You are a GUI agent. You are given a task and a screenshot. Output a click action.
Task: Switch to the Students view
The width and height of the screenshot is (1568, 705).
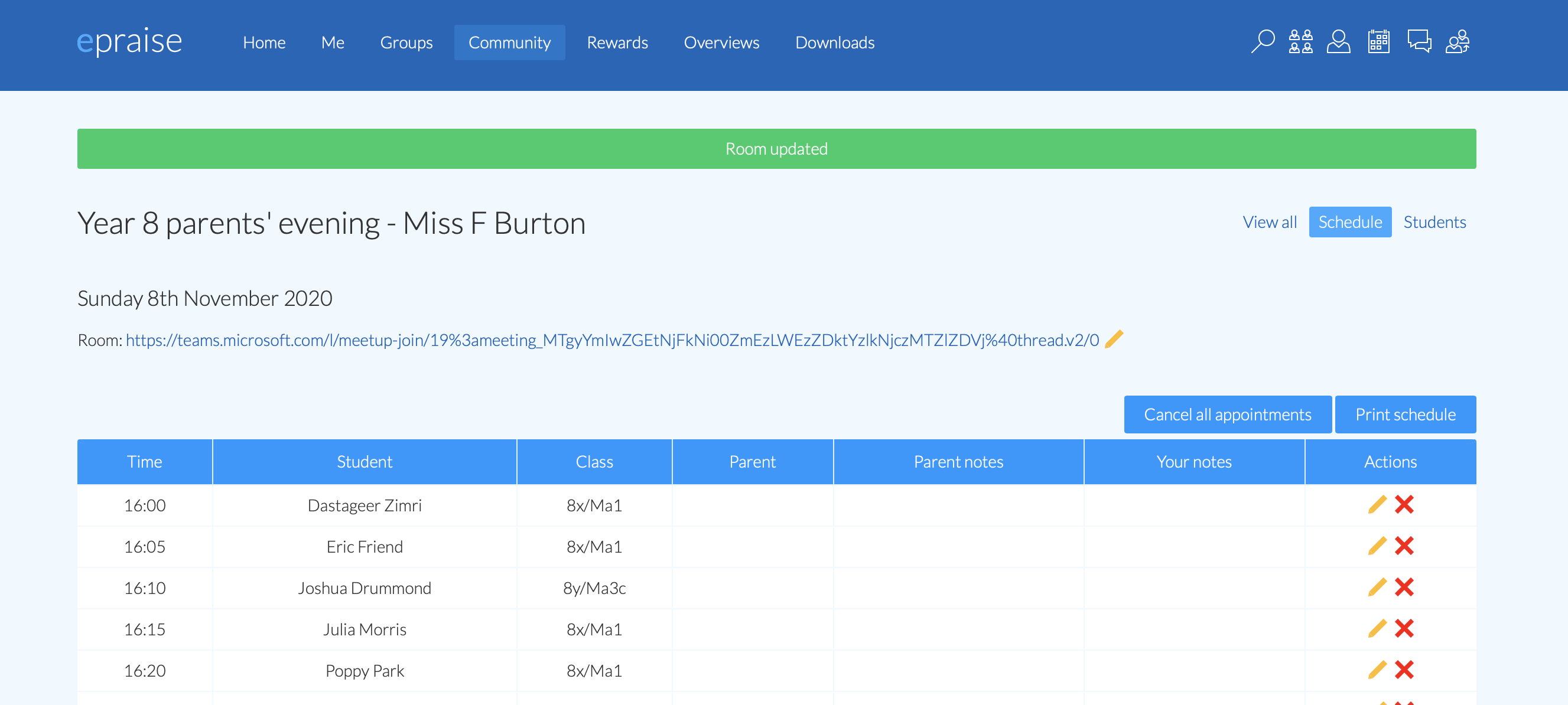pos(1434,222)
